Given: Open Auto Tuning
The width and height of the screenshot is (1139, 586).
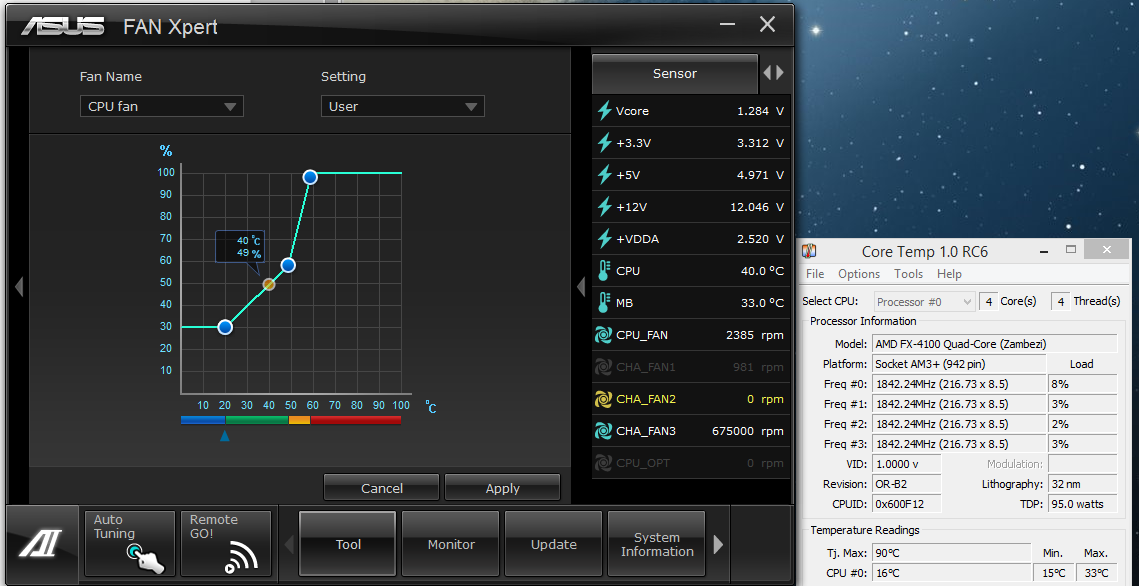Looking at the screenshot, I should coord(130,543).
